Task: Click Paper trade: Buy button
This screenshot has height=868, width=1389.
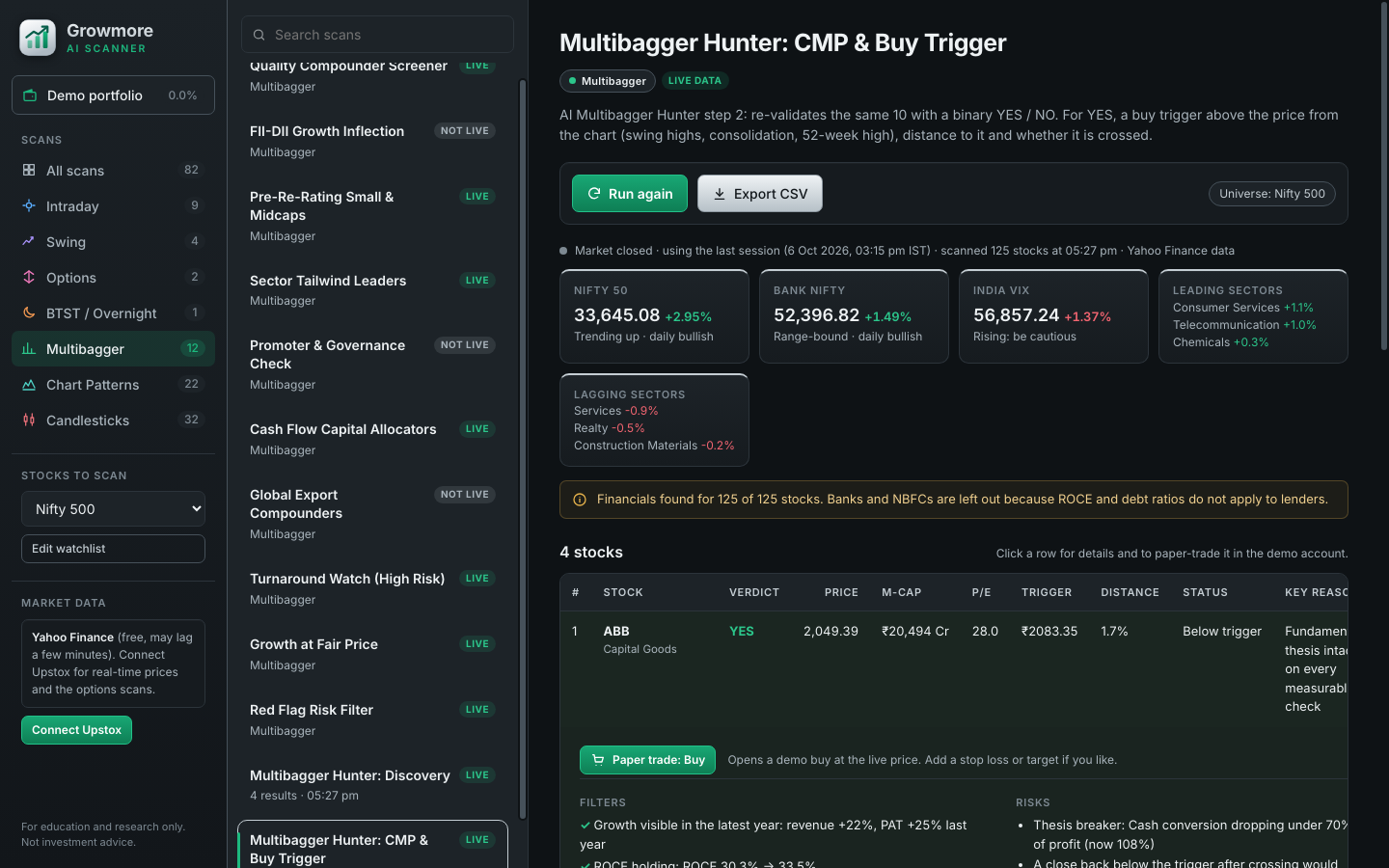Action: tap(647, 760)
